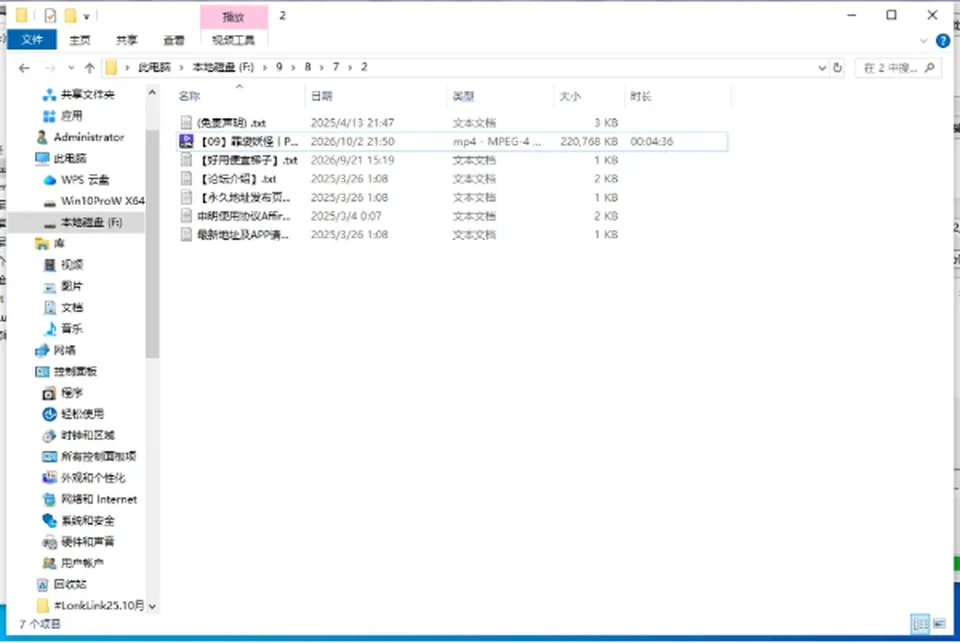Click the back navigation arrow
This screenshot has width=960, height=643.
(24, 68)
